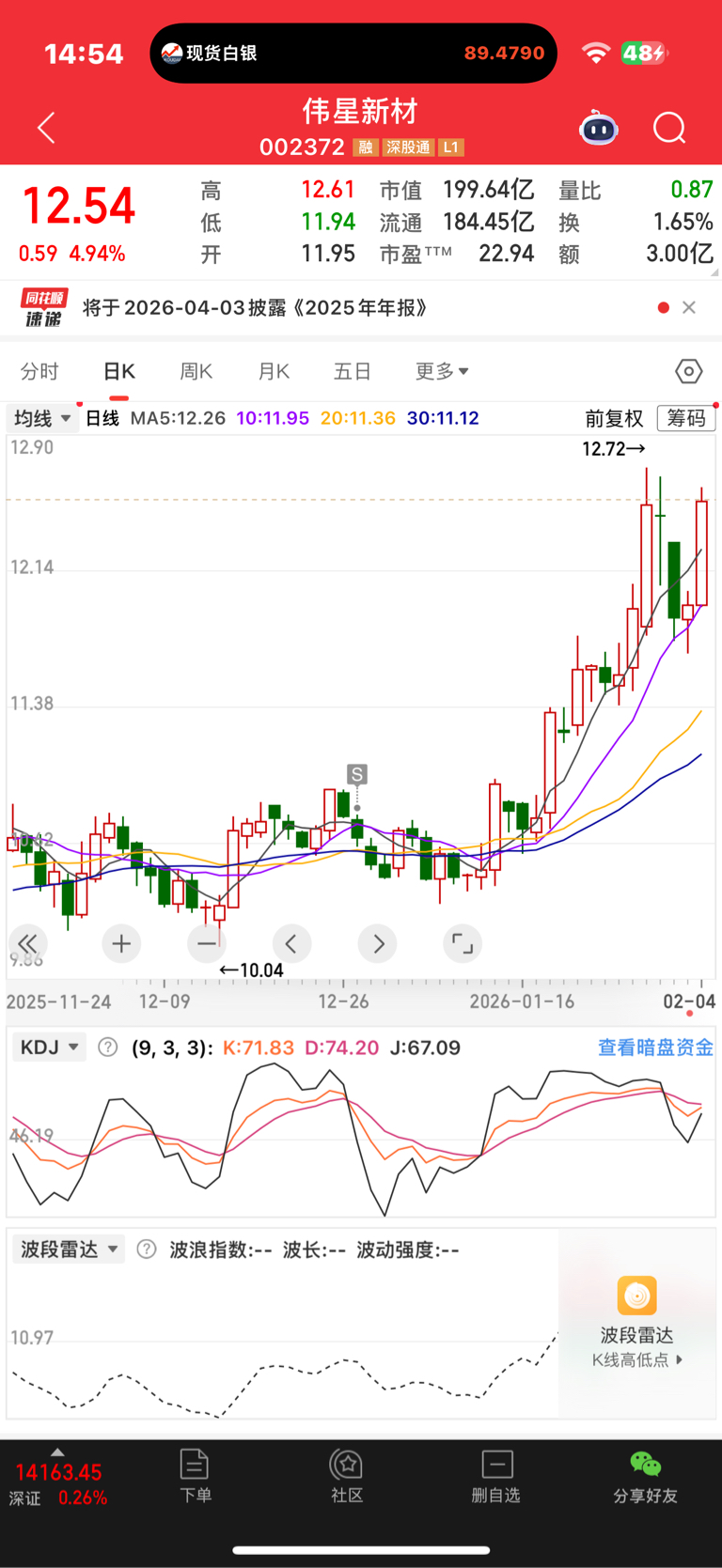Tap the 筹码 chip distribution button
The width and height of the screenshot is (722, 1568).
685,418
